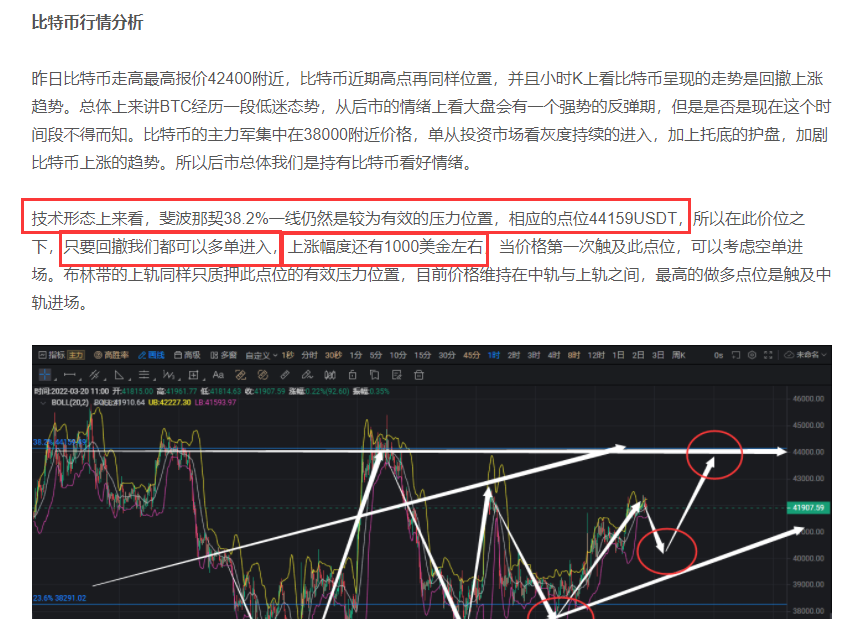Click the edit note icon

click(x=397, y=375)
